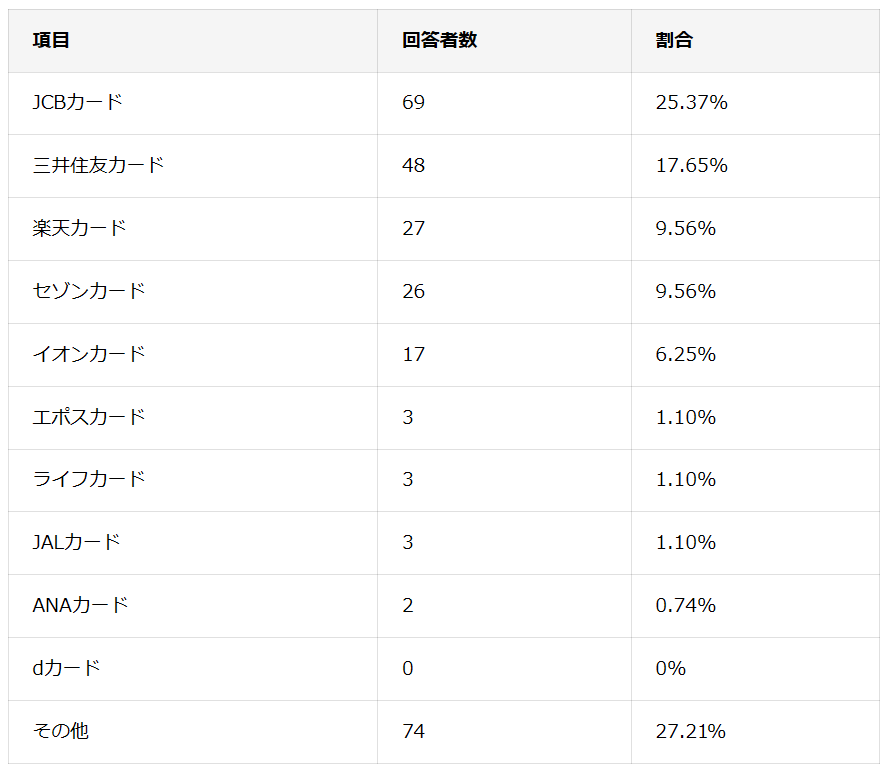Select the ライフカード cell
Image resolution: width=890 pixels, height=770 pixels.
pos(89,479)
